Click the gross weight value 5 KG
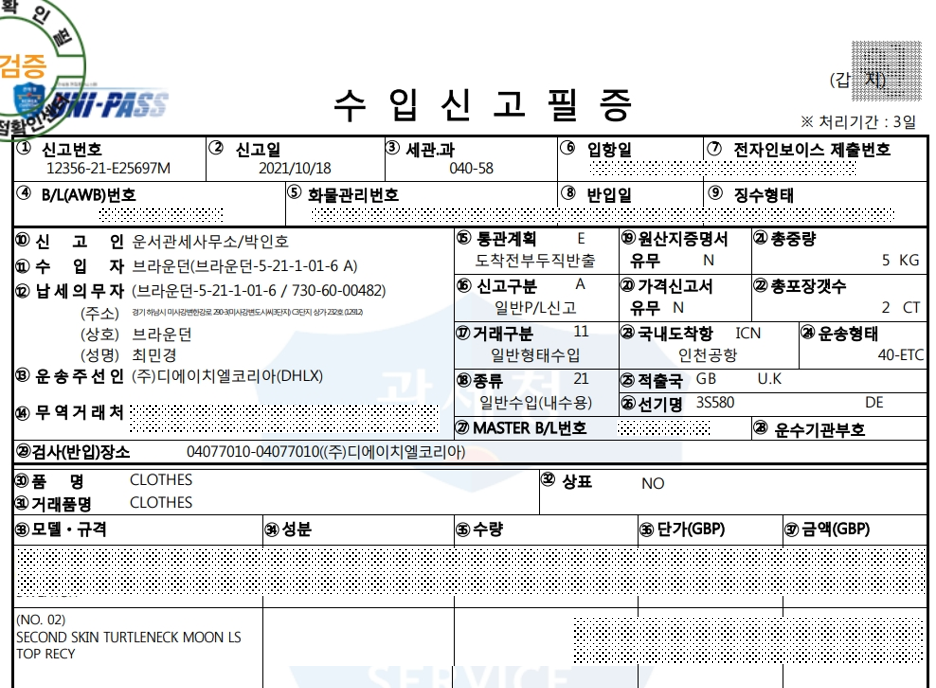Screen dimensions: 936x688 (900, 261)
